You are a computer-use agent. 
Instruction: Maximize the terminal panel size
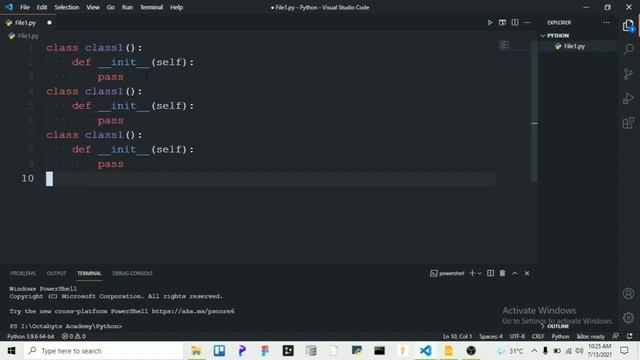pos(515,273)
